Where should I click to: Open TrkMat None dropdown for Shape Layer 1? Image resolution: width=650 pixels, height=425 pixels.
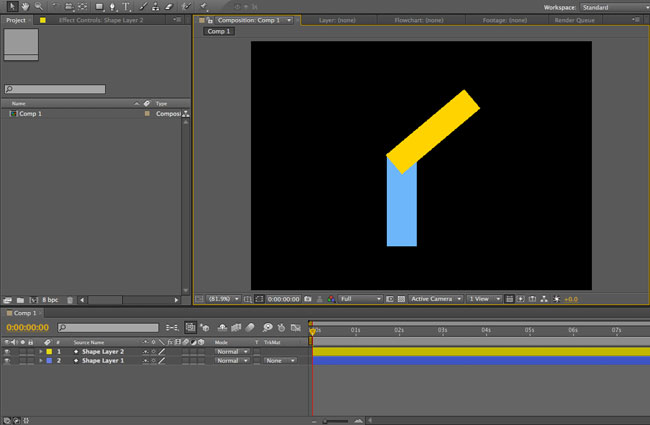point(280,361)
